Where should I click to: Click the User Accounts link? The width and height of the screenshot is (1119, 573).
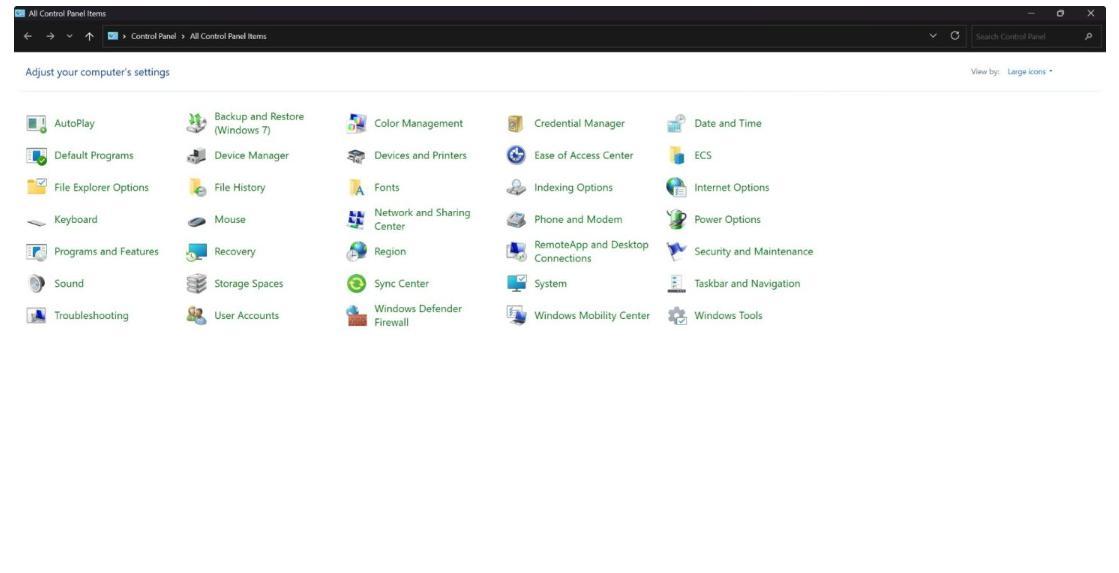pyautogui.click(x=246, y=315)
